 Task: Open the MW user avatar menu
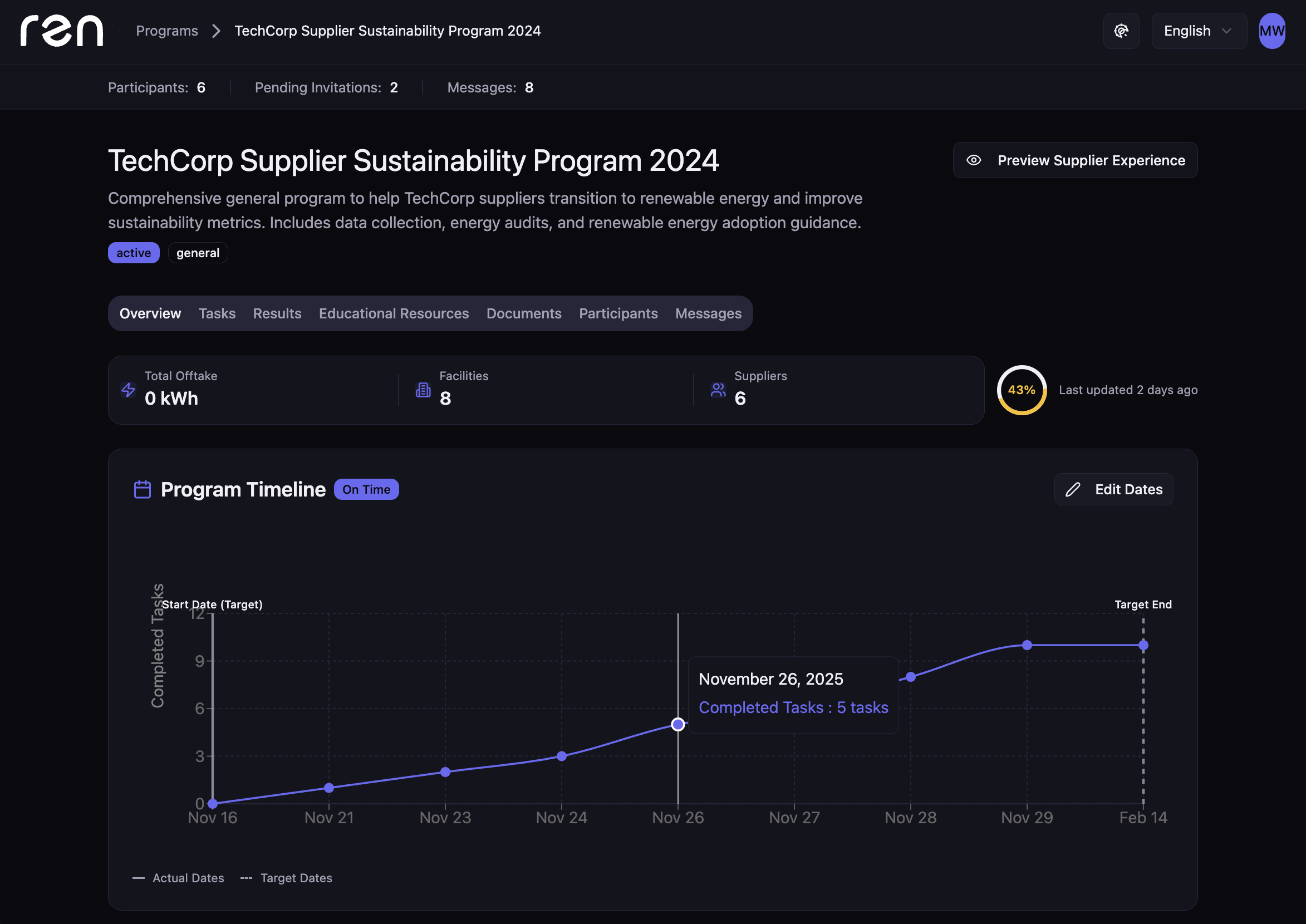(1271, 31)
